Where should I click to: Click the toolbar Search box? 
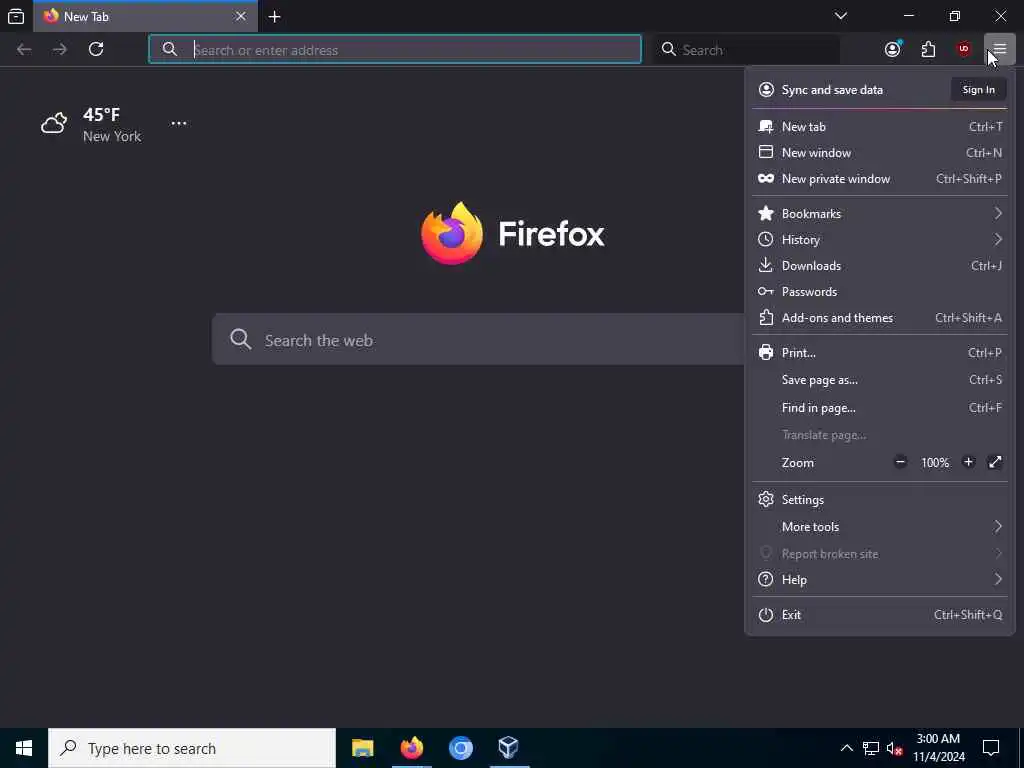(746, 50)
